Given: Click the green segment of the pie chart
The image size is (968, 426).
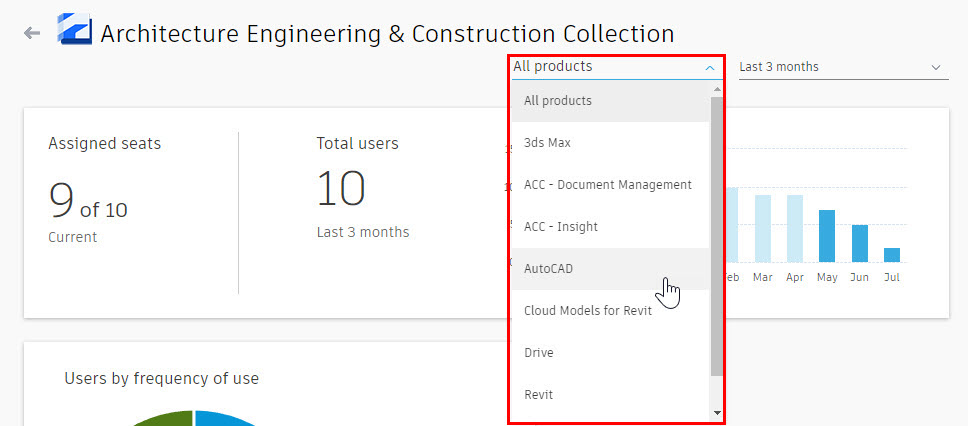Looking at the screenshot, I should pos(165,419).
